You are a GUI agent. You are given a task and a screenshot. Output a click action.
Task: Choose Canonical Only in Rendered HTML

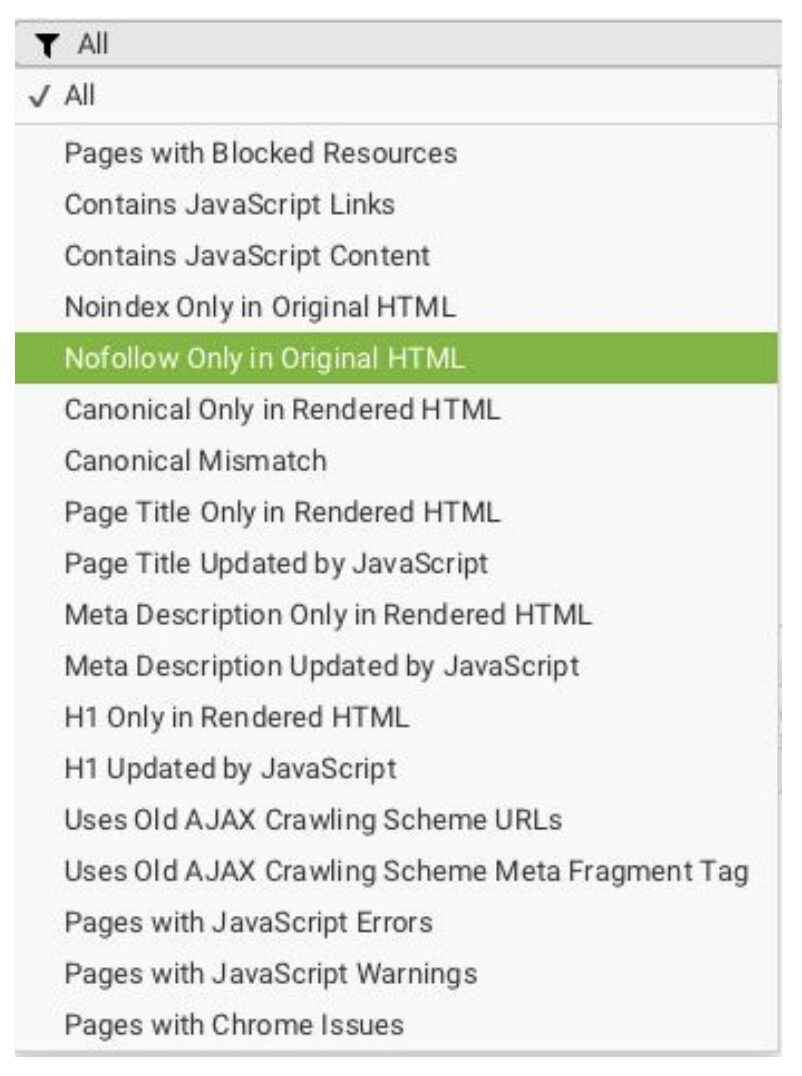click(x=397, y=410)
